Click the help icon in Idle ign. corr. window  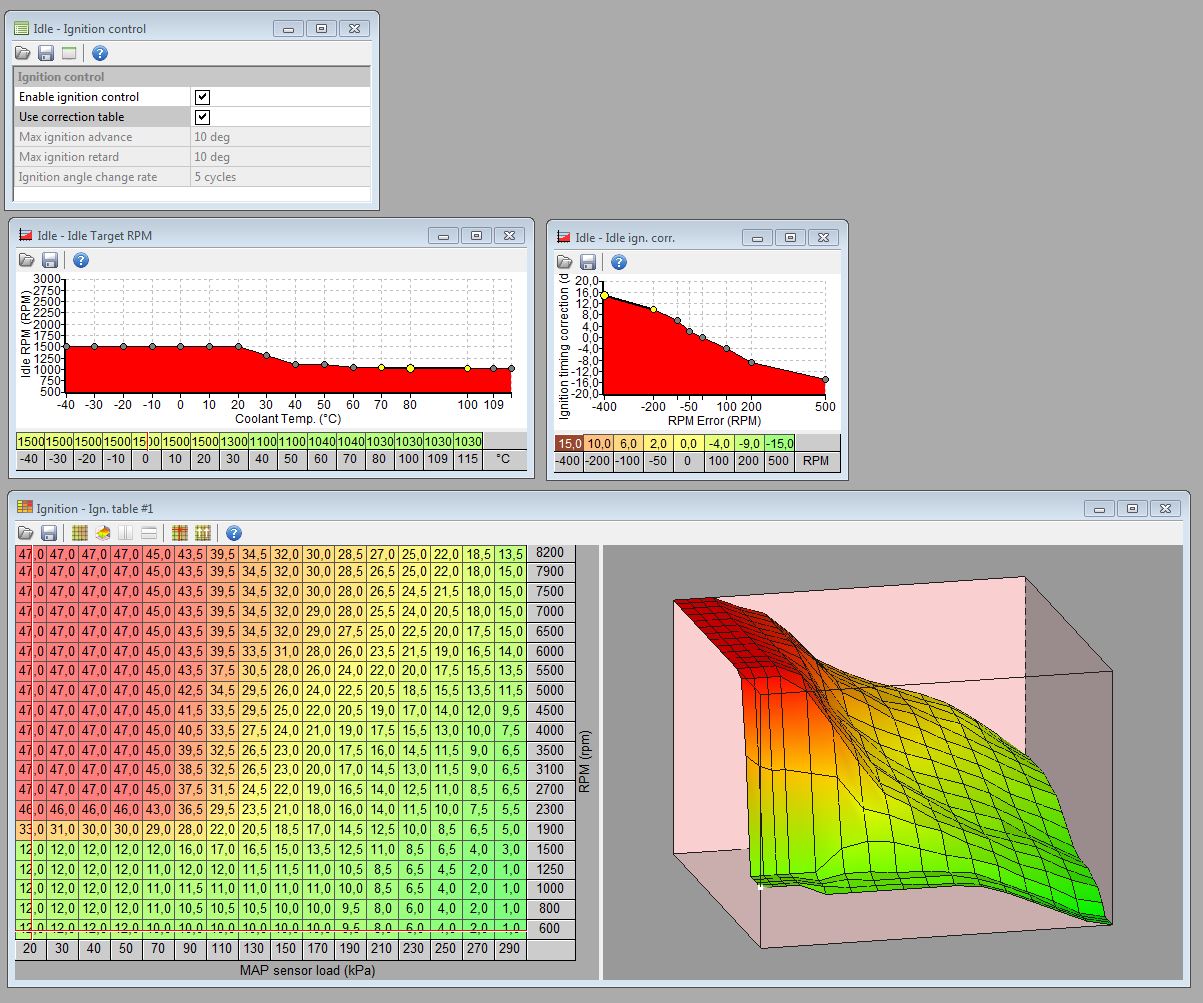(x=619, y=262)
